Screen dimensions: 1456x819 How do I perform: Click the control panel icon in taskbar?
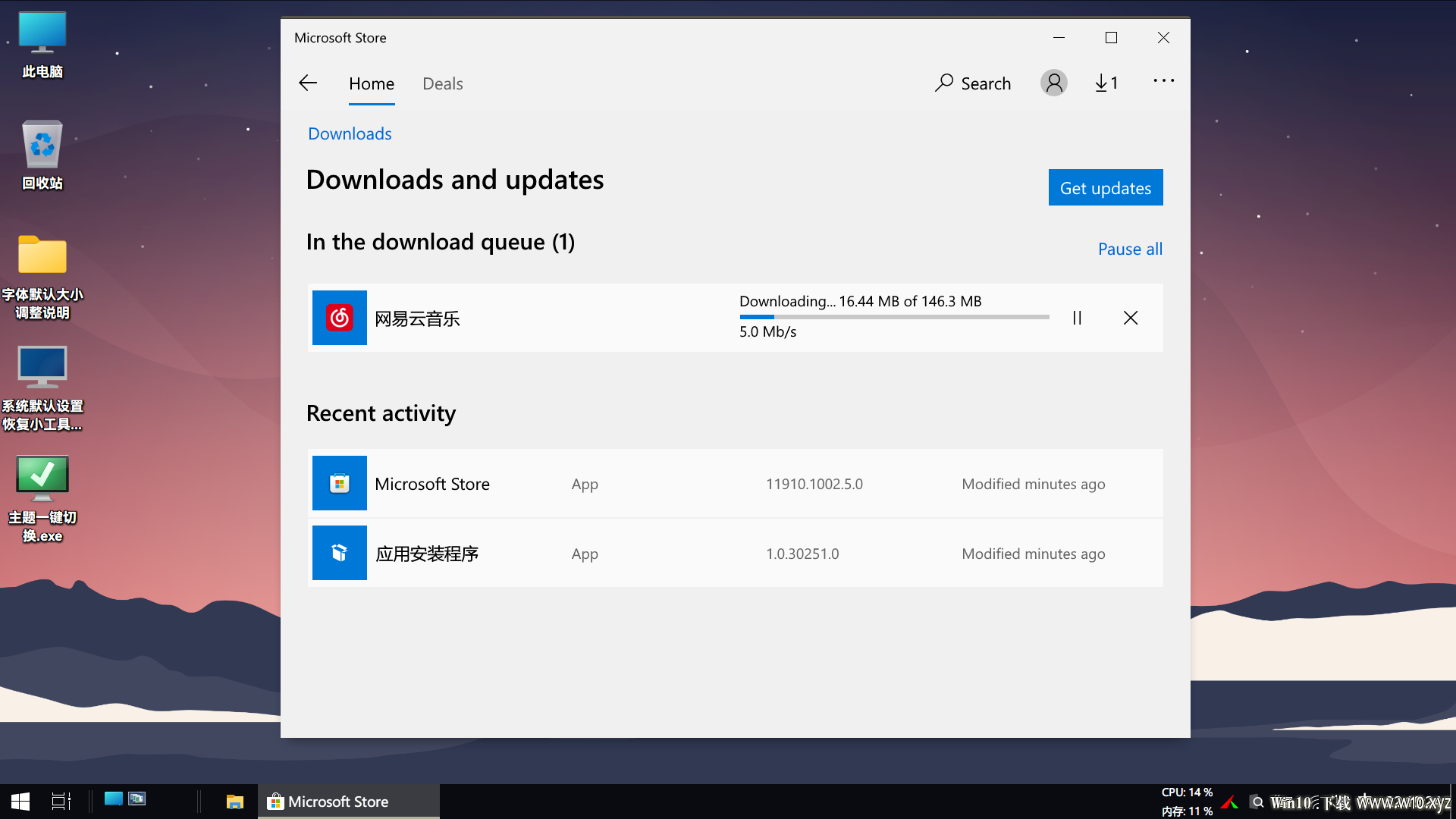point(137,799)
